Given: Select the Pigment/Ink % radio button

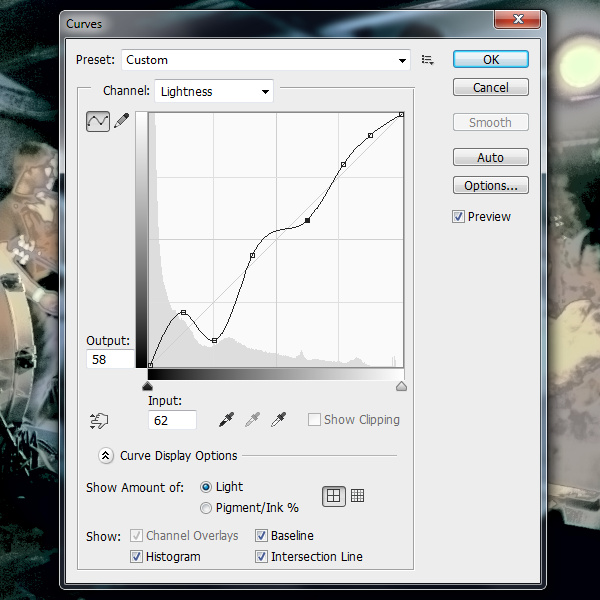Looking at the screenshot, I should (x=205, y=508).
